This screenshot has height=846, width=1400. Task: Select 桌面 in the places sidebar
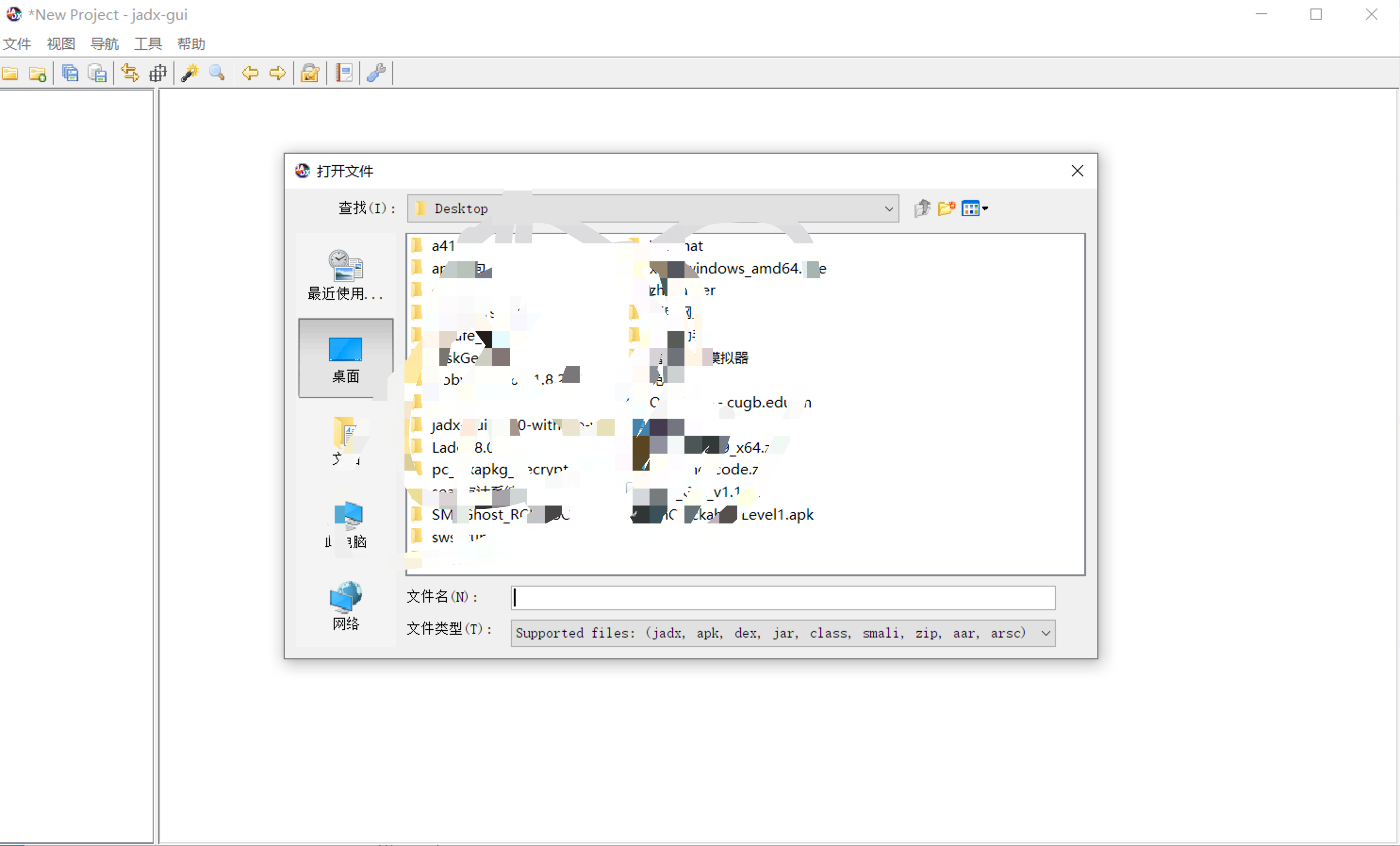[x=346, y=358]
